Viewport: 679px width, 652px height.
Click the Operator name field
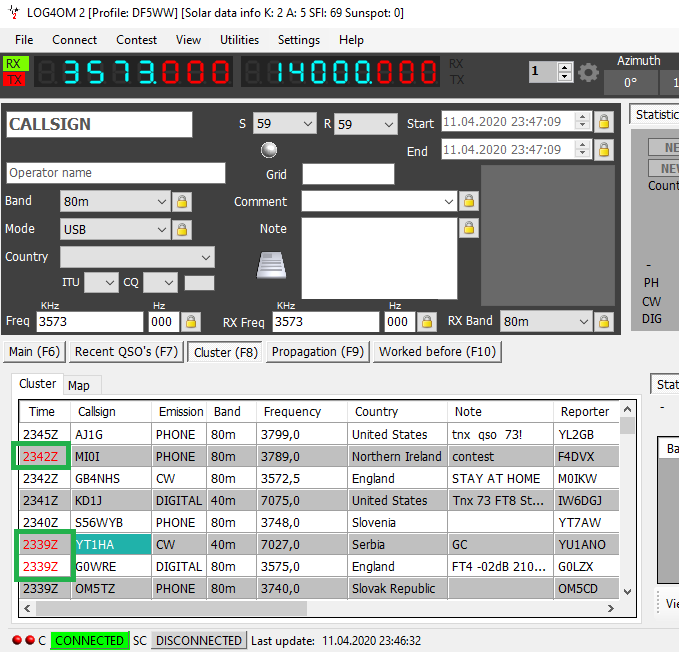click(116, 173)
